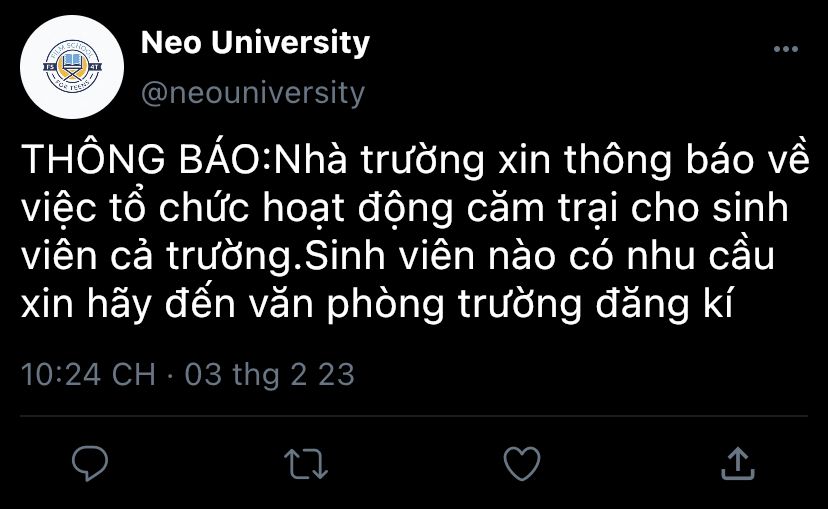828x509 pixels.
Task: Tap the two-arrow repost icon
Action: pyautogui.click(x=306, y=464)
